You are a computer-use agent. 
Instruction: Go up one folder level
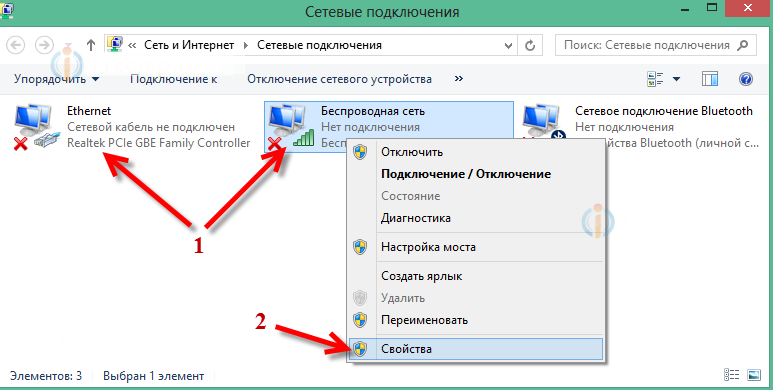point(91,45)
